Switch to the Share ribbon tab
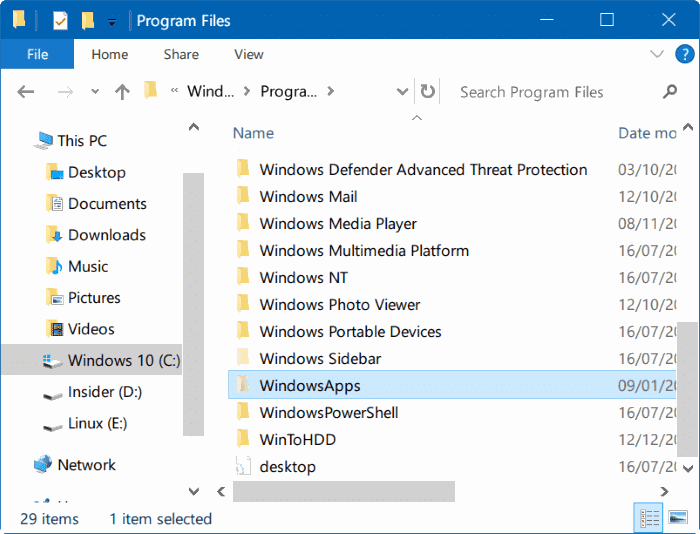 pyautogui.click(x=181, y=54)
